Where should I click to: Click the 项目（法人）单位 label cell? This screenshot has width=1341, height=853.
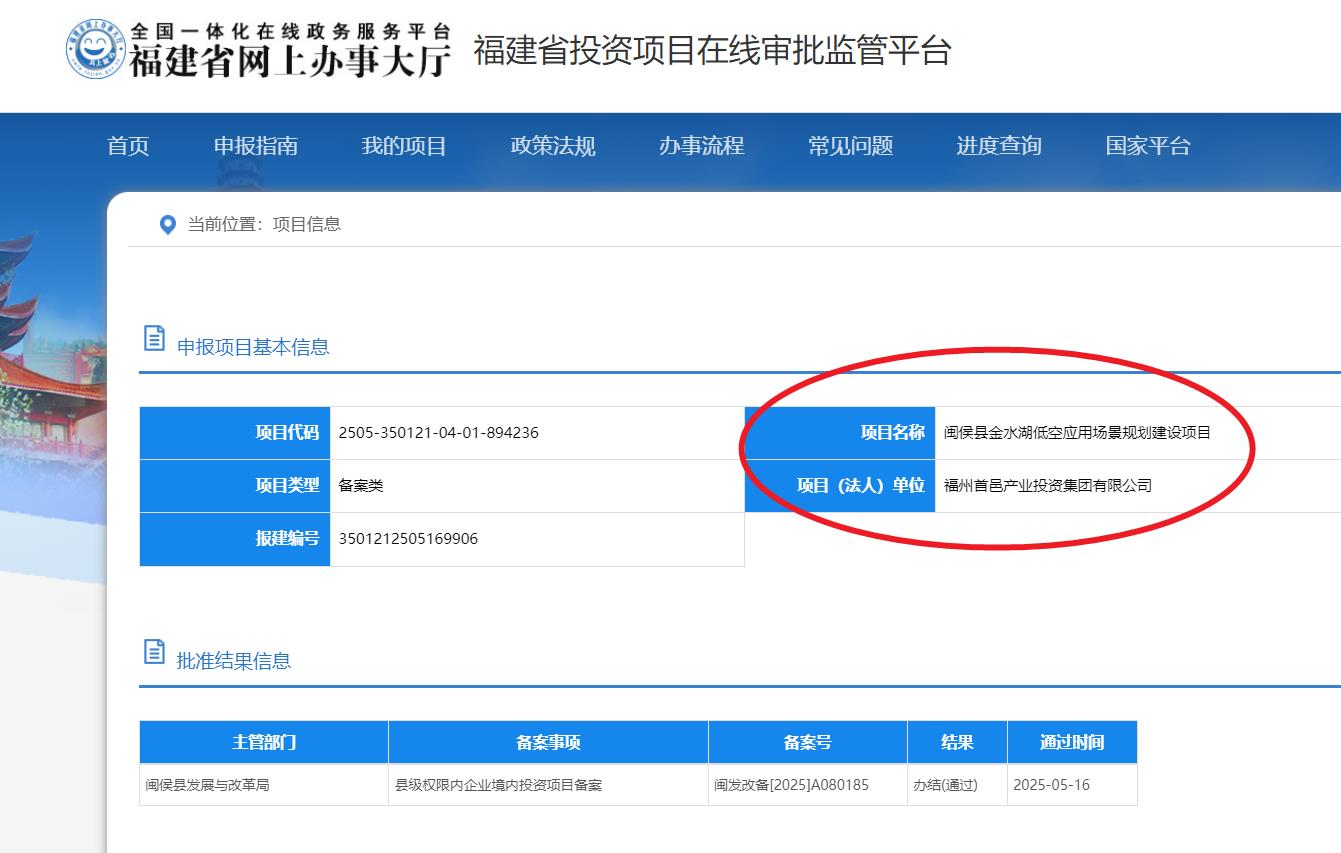pyautogui.click(x=840, y=486)
